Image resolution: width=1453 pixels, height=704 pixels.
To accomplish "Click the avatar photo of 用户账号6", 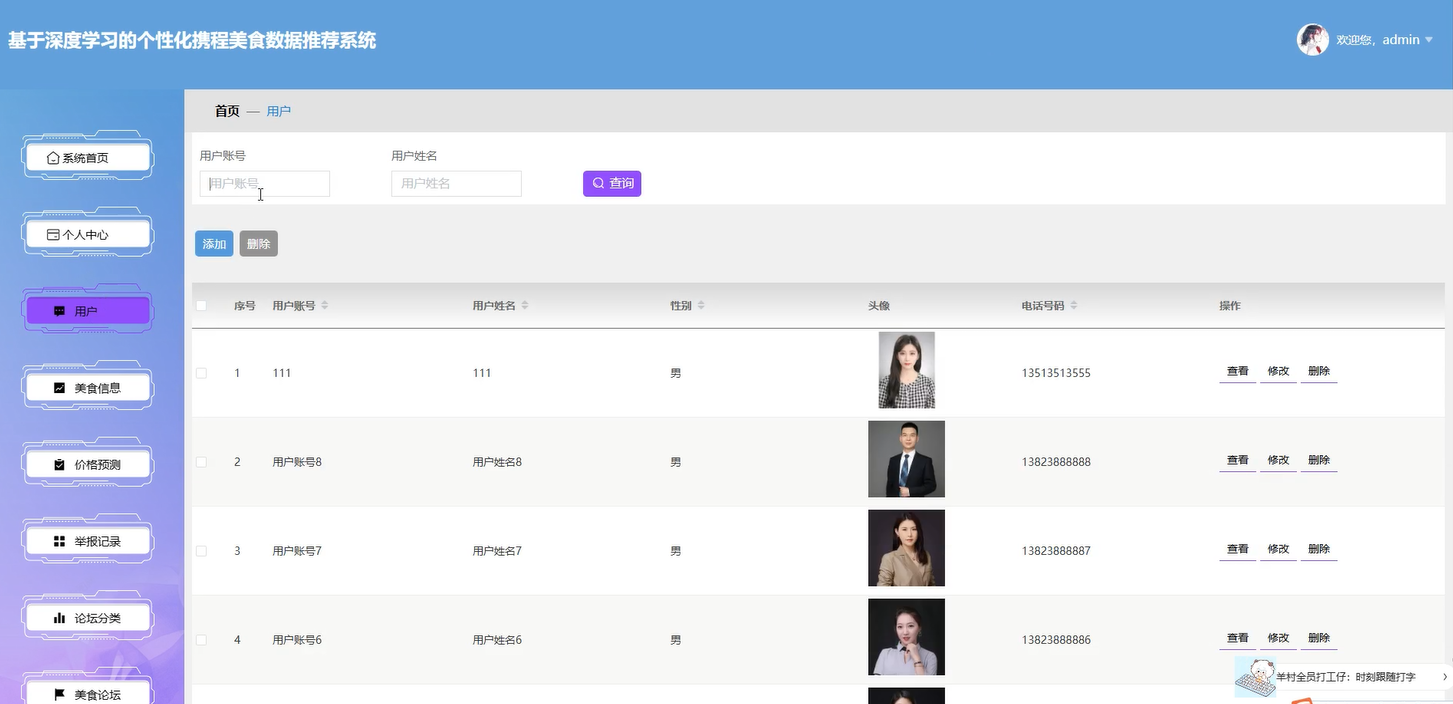I will 906,637.
